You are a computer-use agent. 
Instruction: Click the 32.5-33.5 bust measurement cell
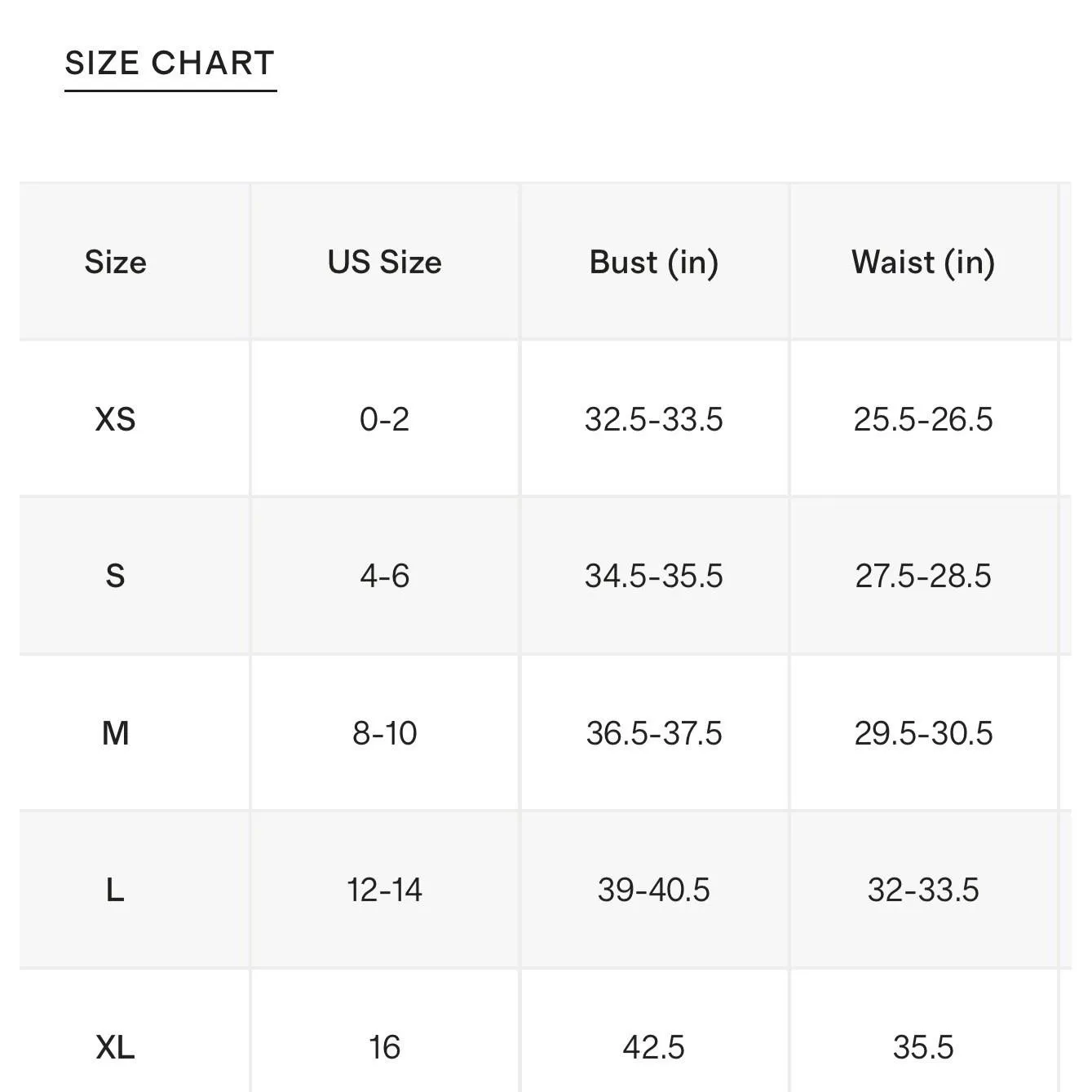pyautogui.click(x=654, y=419)
